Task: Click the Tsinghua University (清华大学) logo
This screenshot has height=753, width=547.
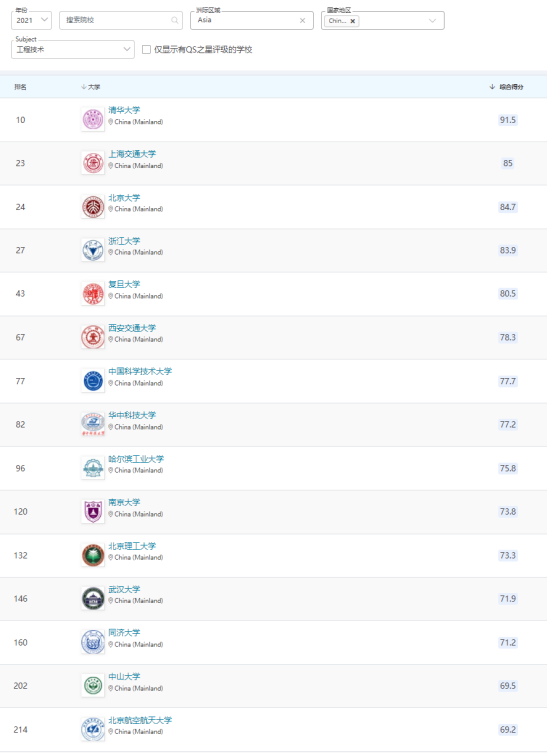Action: coord(93,120)
